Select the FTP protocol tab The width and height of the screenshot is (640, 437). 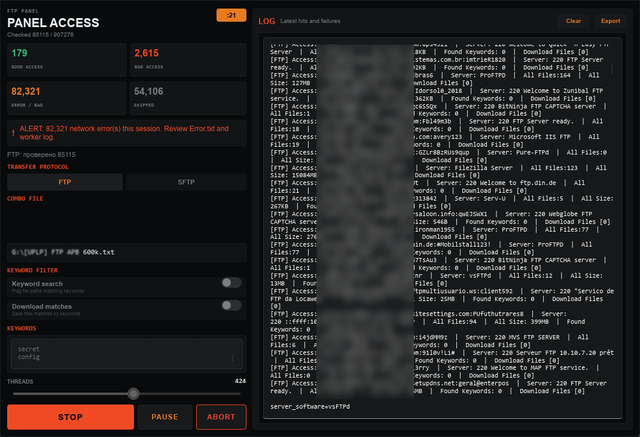[x=65, y=182]
